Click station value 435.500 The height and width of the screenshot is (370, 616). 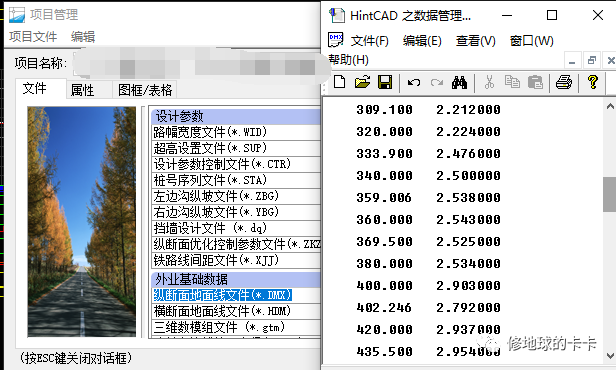click(385, 352)
